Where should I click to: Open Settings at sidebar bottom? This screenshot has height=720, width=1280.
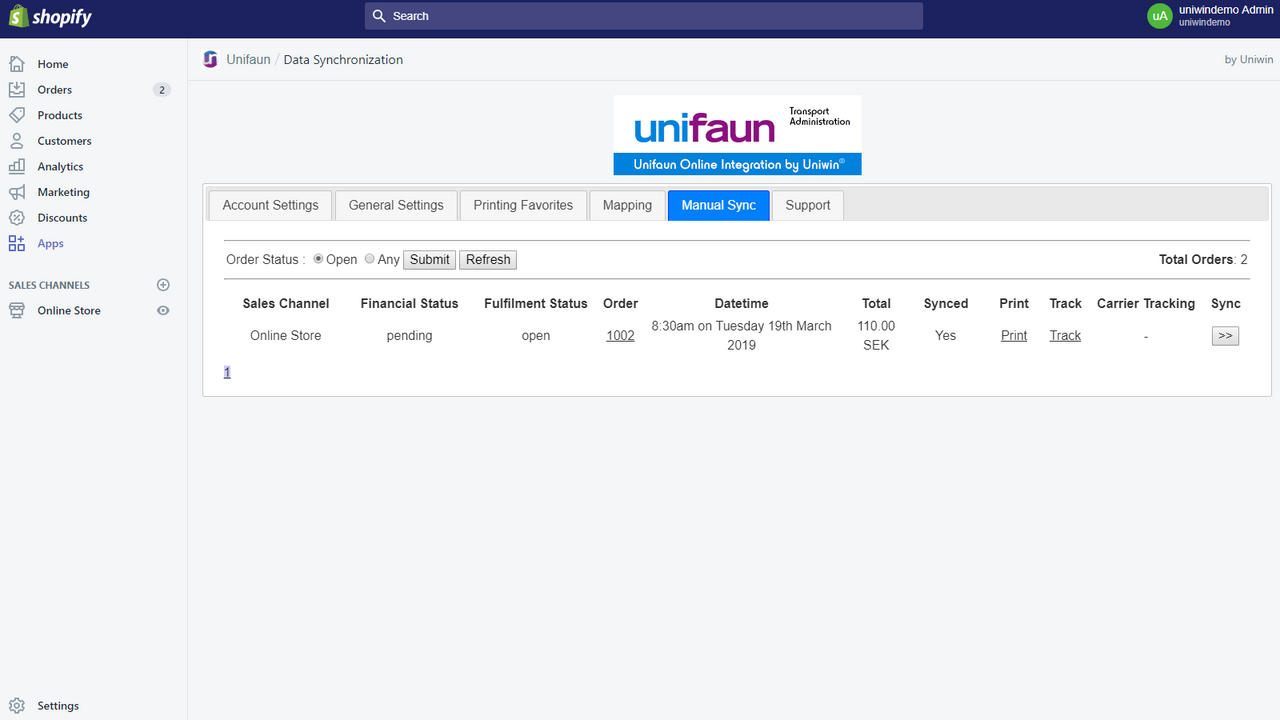tap(58, 705)
